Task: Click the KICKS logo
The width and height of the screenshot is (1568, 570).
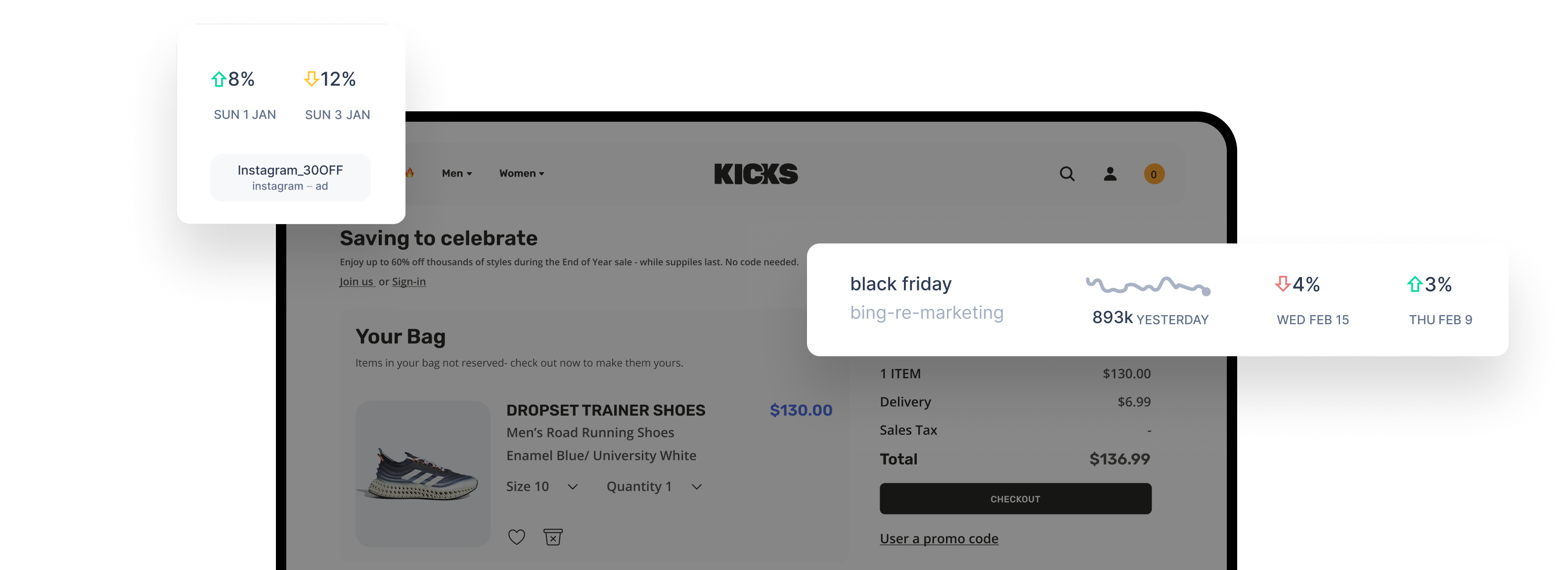Action: point(756,174)
